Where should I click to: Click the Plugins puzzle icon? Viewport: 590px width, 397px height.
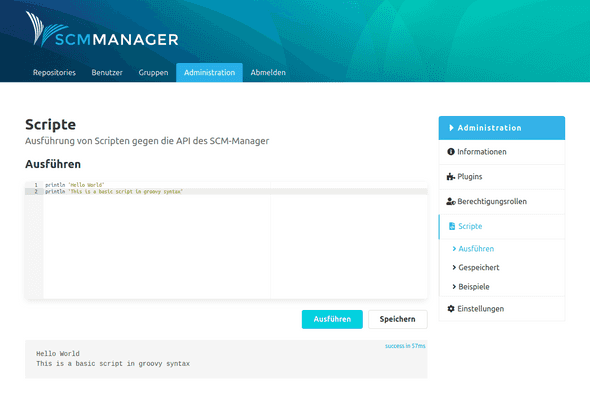[451, 176]
